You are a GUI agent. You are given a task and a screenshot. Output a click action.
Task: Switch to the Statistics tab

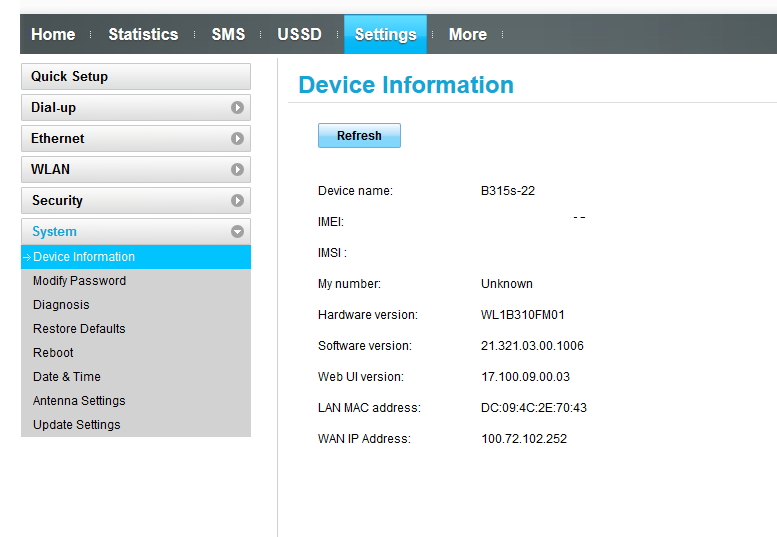tap(143, 35)
